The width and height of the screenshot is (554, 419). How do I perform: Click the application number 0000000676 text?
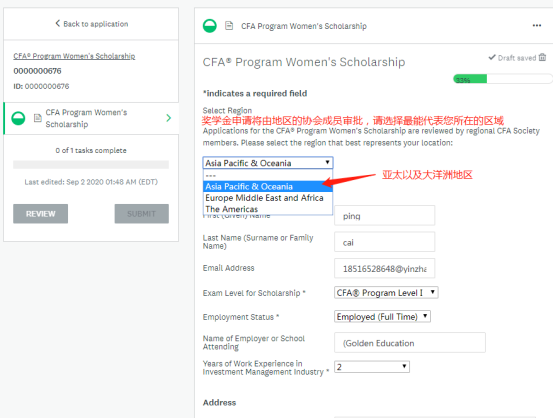[x=37, y=71]
